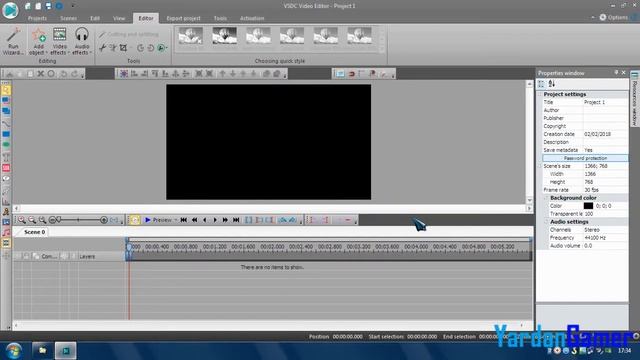Click the Windows Start button
Viewport: 640px width, 360px height.
13,351
